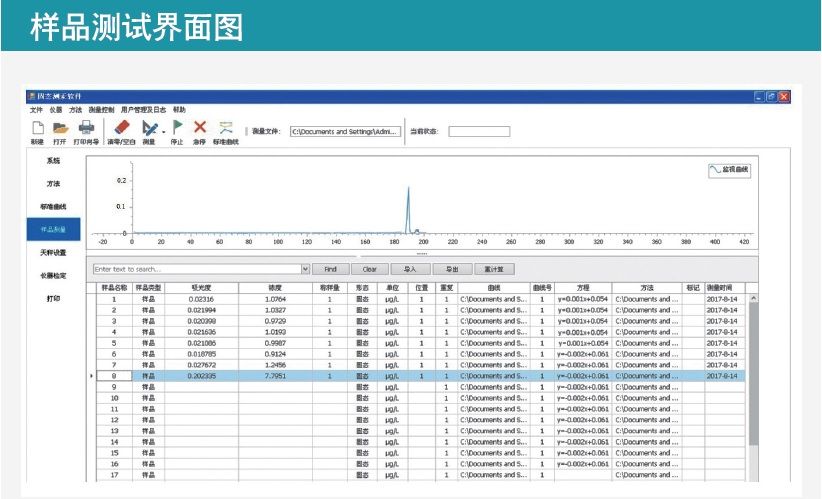Click the 标记 column header

pyautogui.click(x=693, y=288)
